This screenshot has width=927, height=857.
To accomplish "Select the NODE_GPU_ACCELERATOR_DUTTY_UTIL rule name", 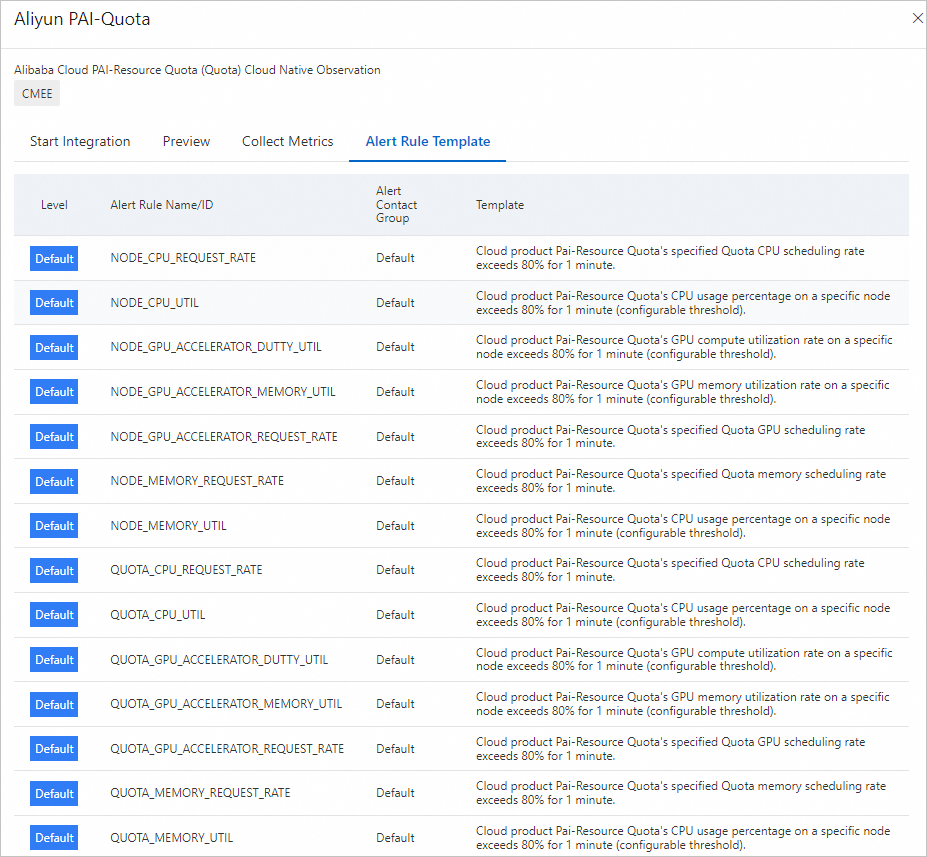I will click(216, 347).
